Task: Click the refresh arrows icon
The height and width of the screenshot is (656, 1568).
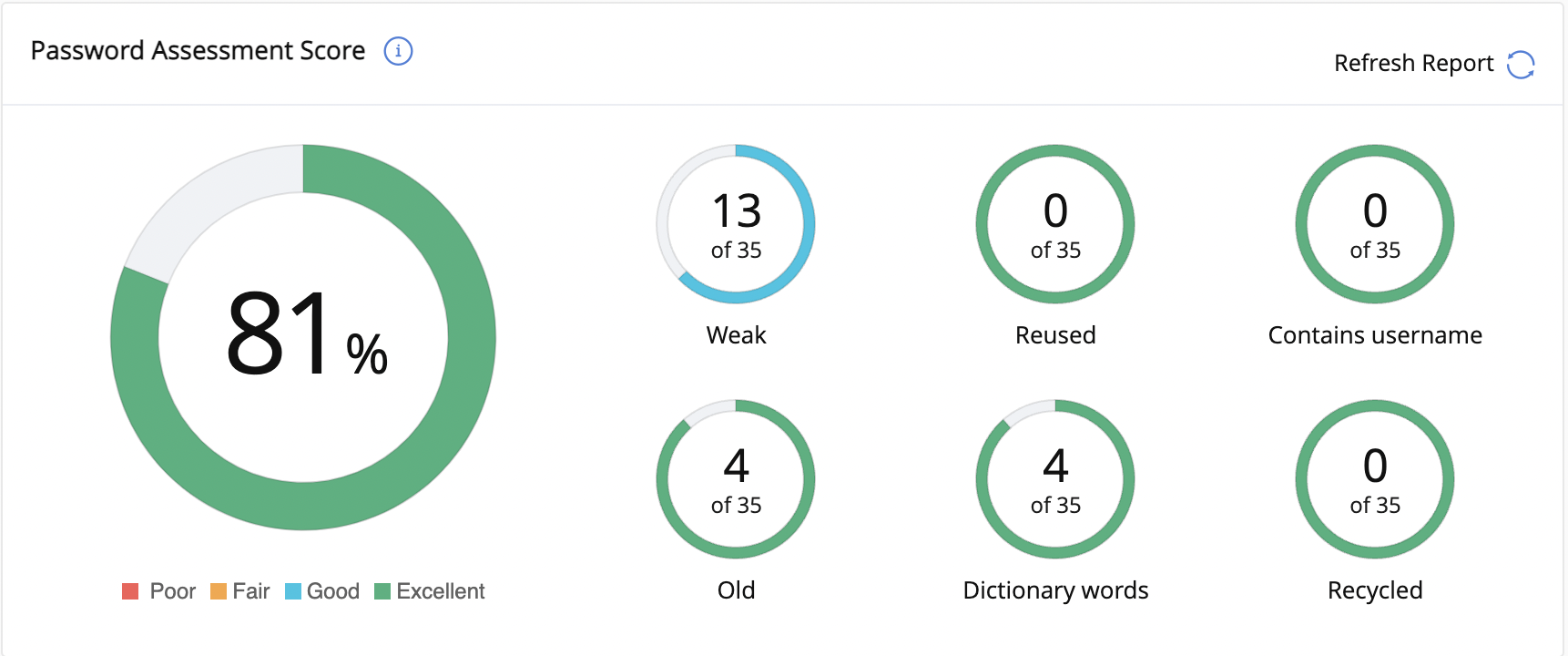Action: [1521, 64]
